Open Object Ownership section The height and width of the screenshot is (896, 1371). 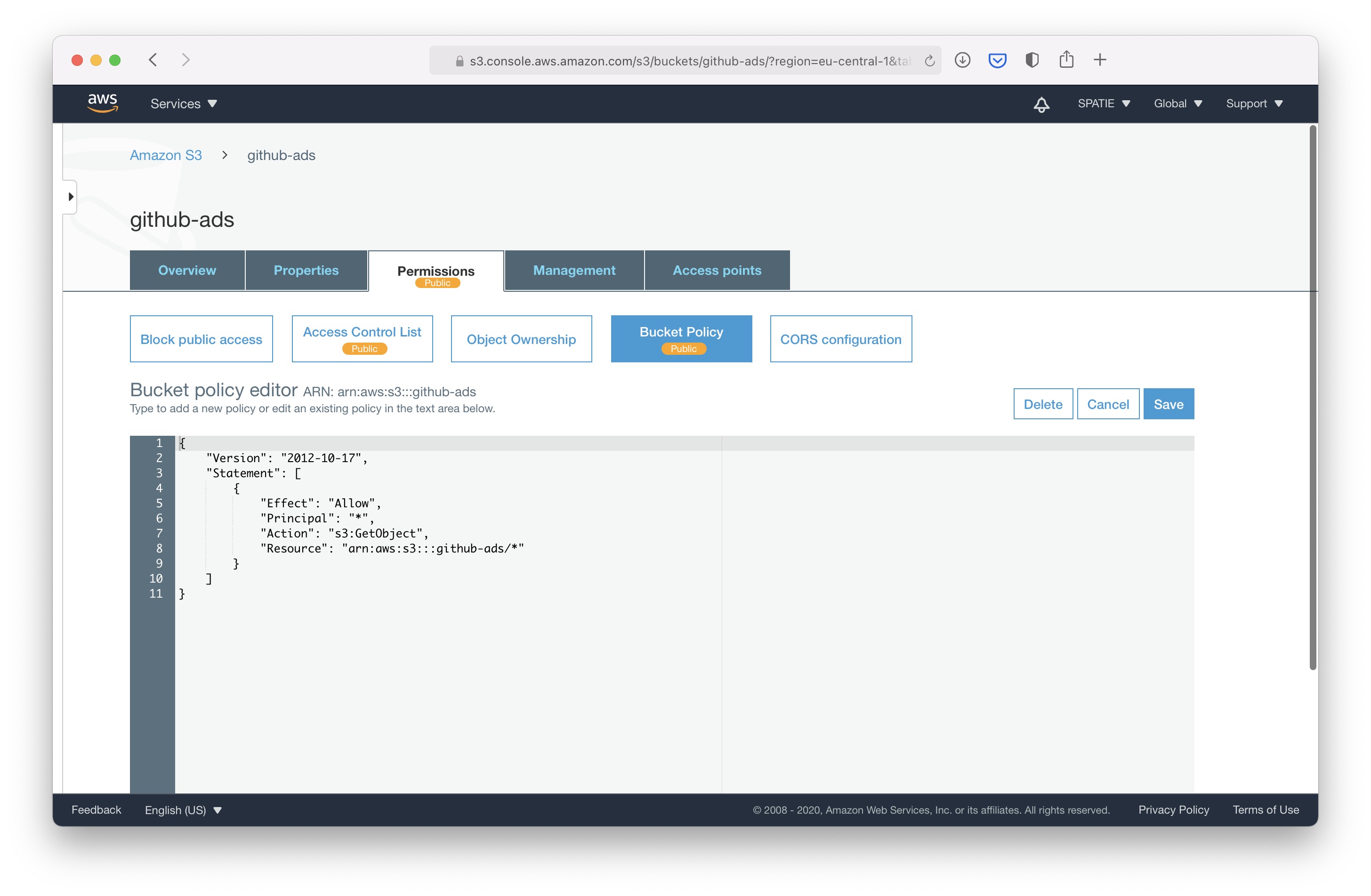click(521, 339)
